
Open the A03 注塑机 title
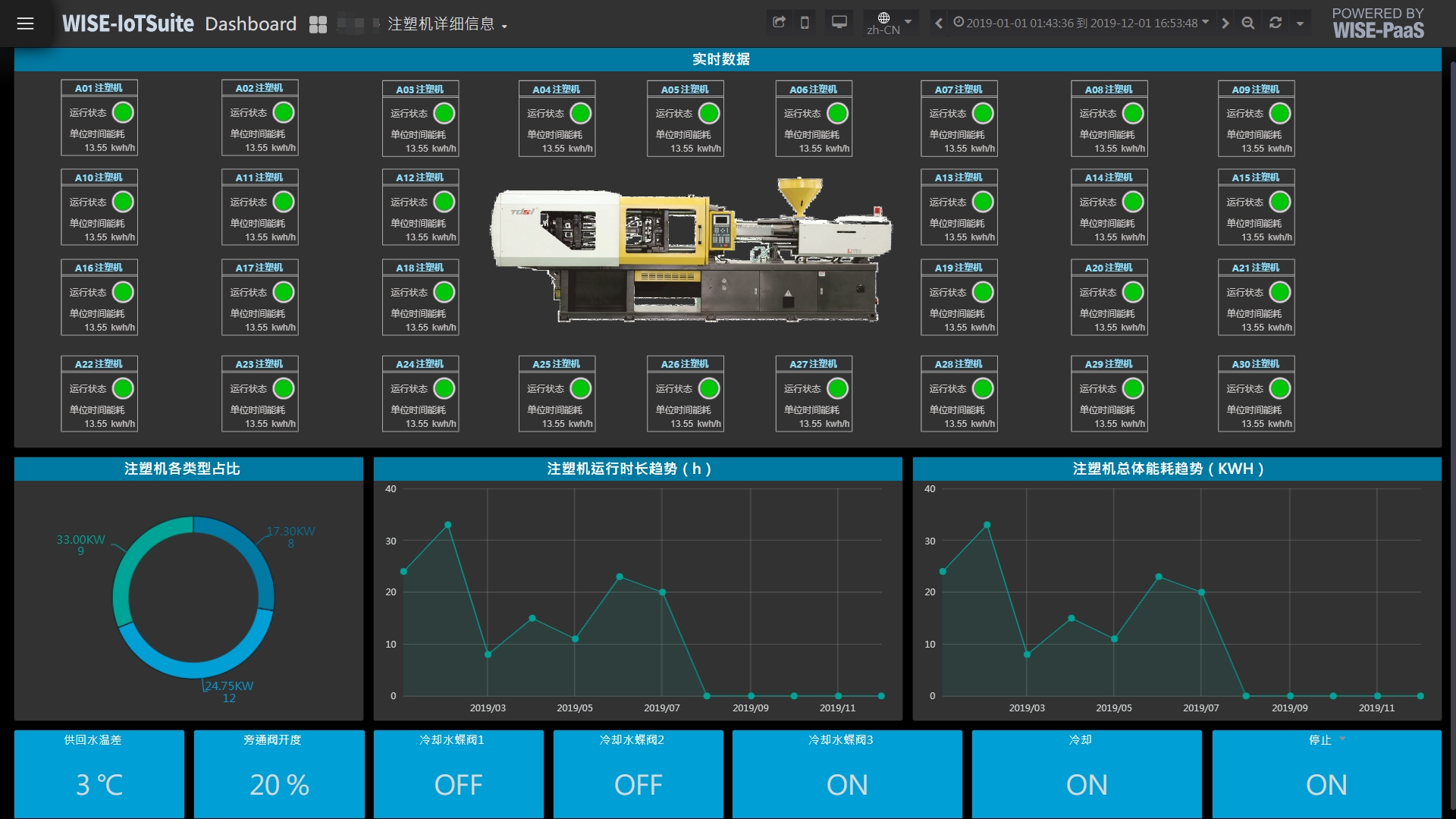coord(420,89)
